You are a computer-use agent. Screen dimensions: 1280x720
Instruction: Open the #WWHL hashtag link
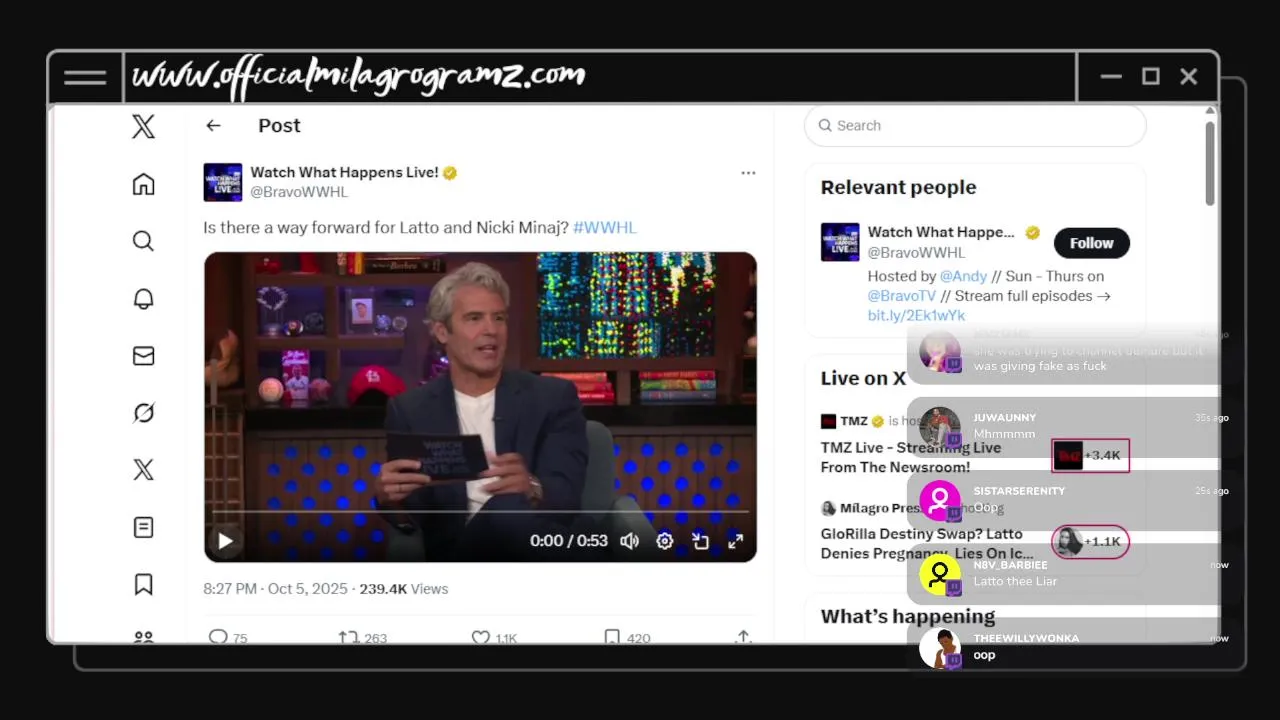pyautogui.click(x=604, y=227)
